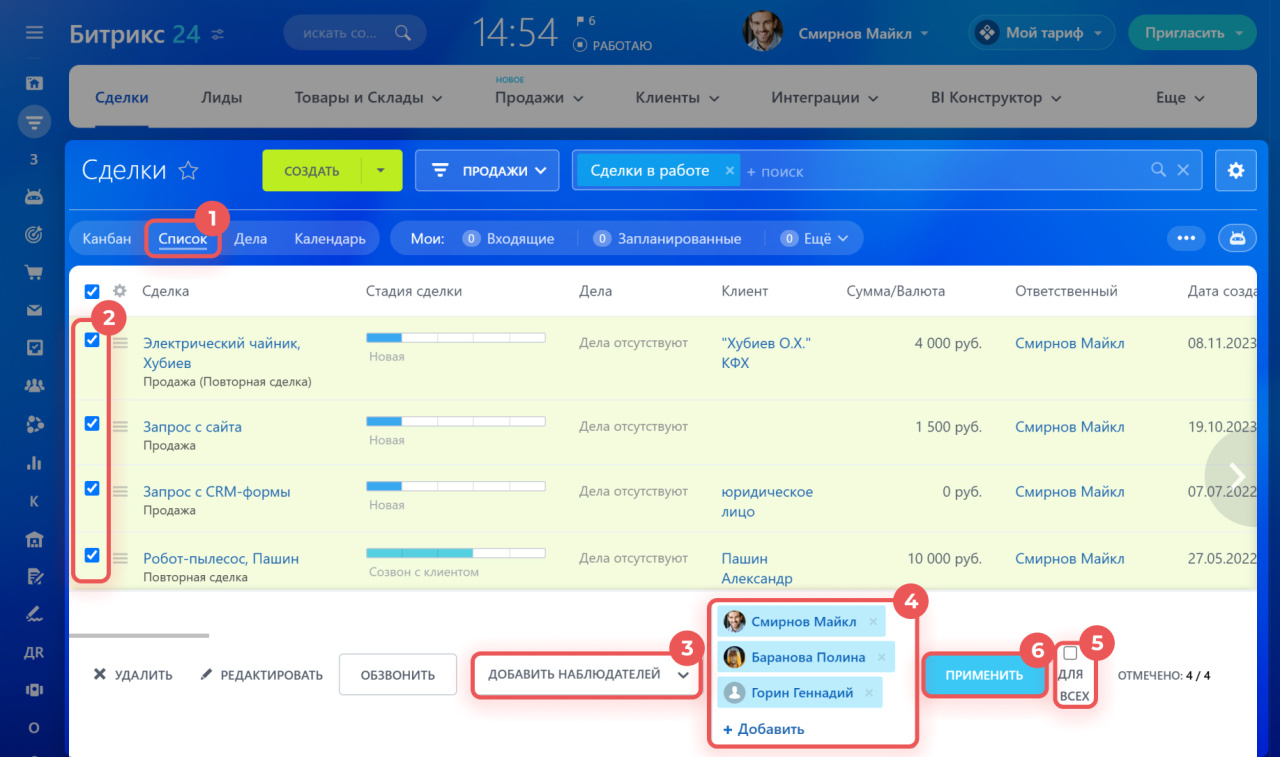Click the column settings gear in table header
This screenshot has width=1280, height=757.
click(x=120, y=291)
